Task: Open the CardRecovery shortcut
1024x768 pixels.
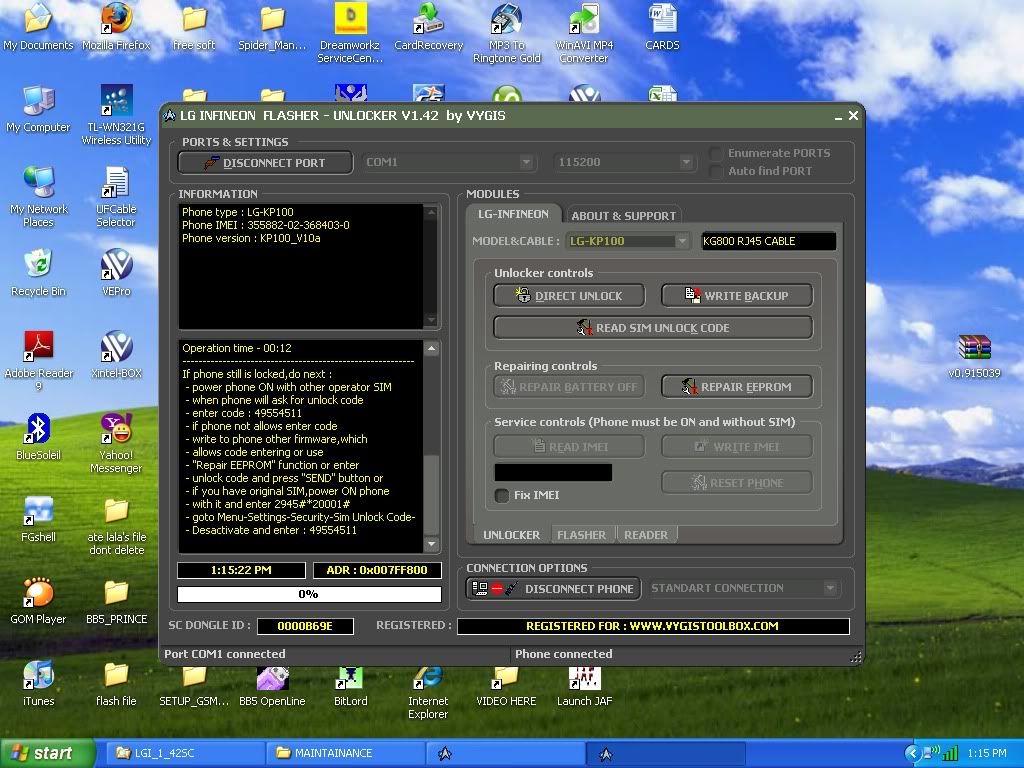Action: pos(428,26)
